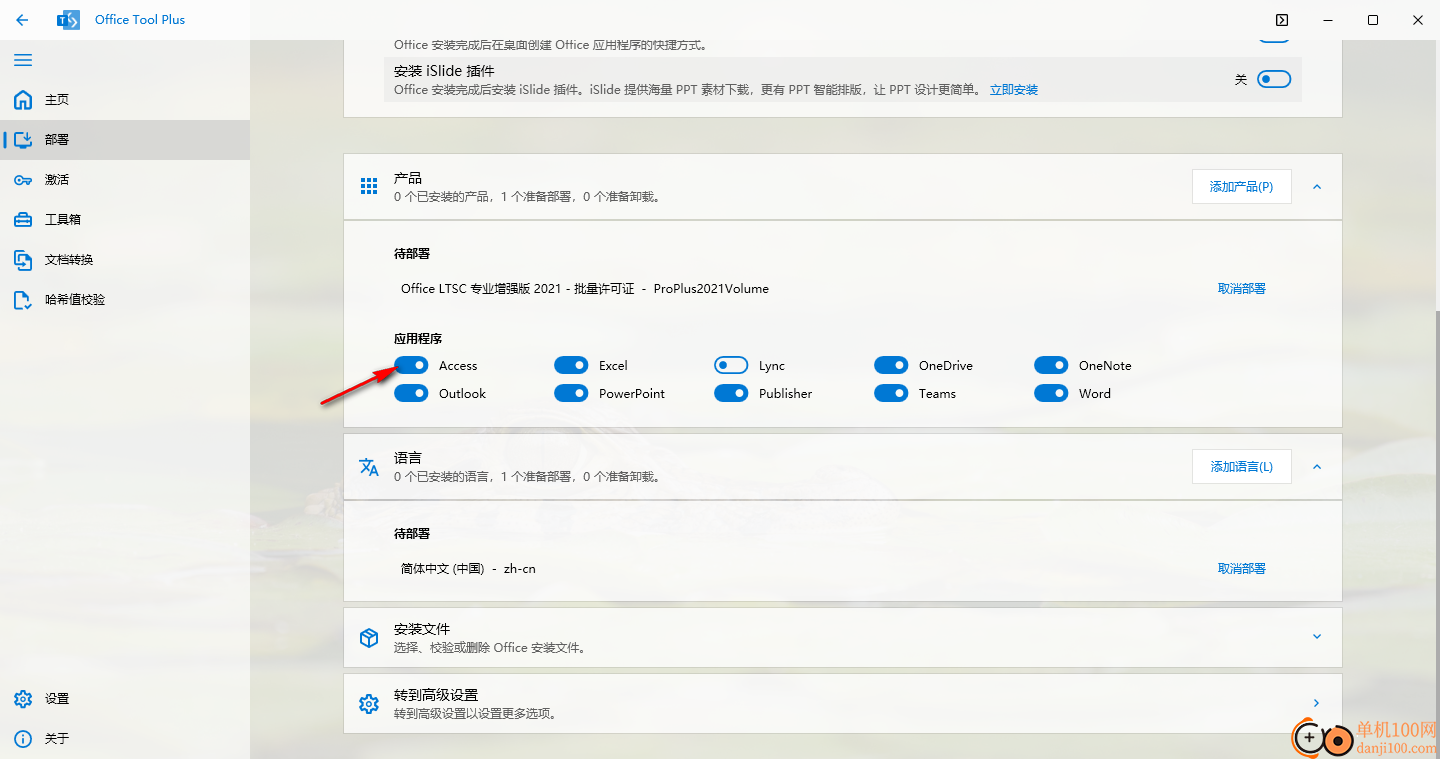The width and height of the screenshot is (1440, 759).
Task: Open the command box icon in title bar
Action: 1282,20
